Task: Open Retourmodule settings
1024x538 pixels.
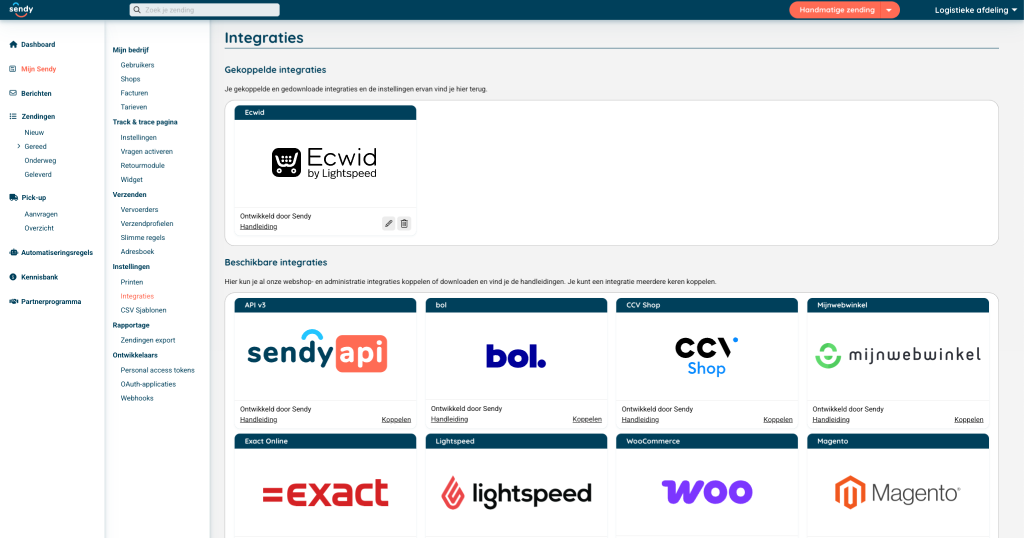Action: (x=142, y=166)
